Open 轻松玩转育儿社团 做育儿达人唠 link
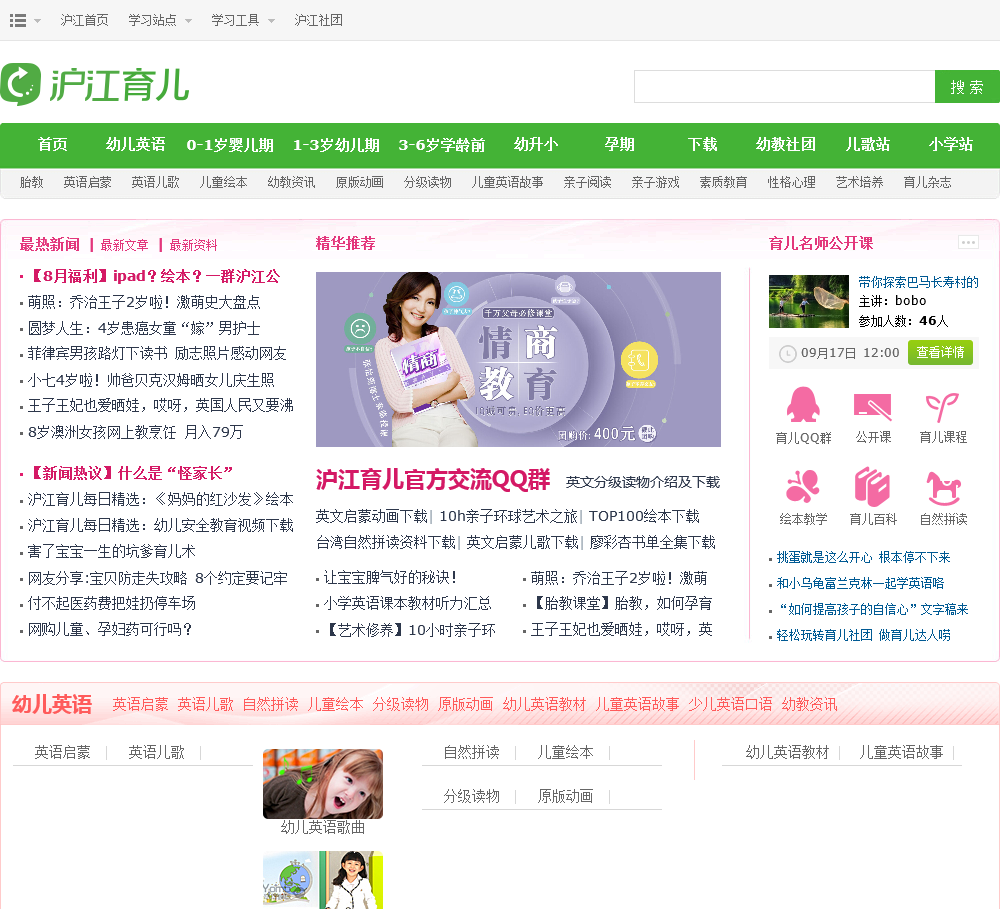 pyautogui.click(x=863, y=635)
